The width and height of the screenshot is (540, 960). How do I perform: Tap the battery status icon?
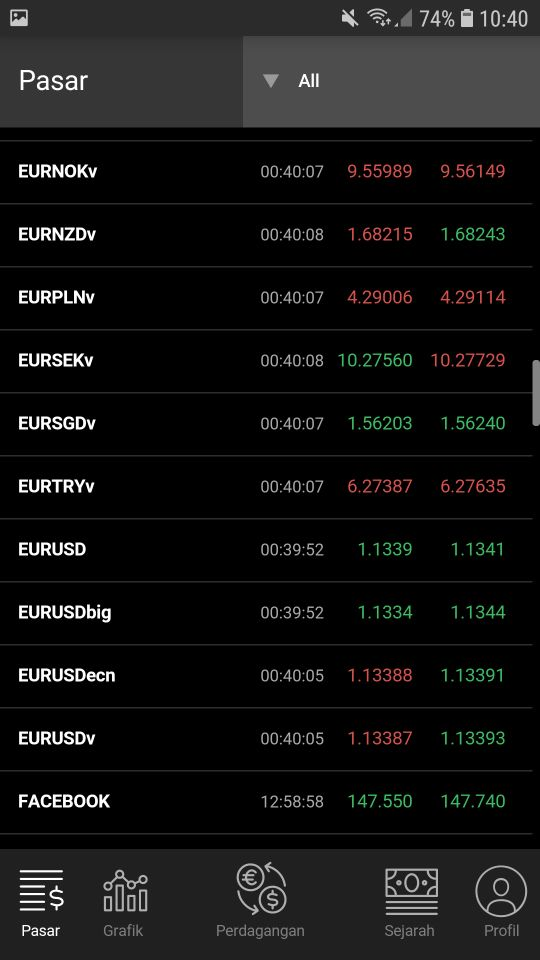[x=467, y=18]
